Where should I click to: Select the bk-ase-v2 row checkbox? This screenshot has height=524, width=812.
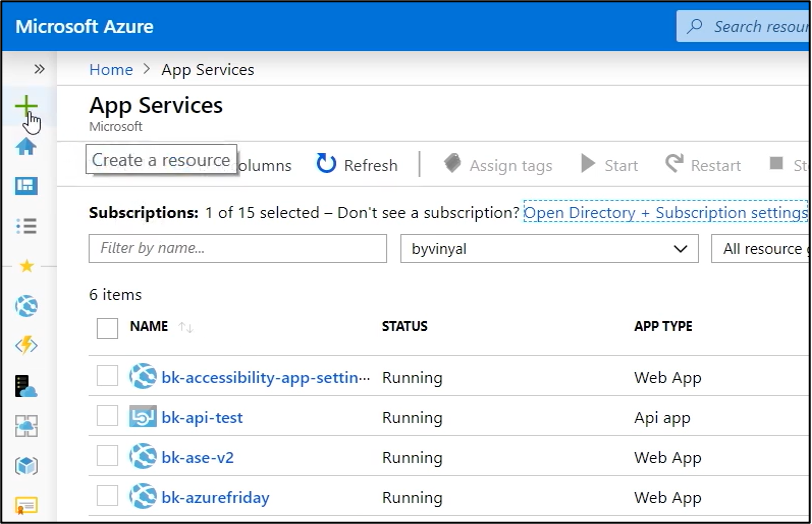click(107, 457)
